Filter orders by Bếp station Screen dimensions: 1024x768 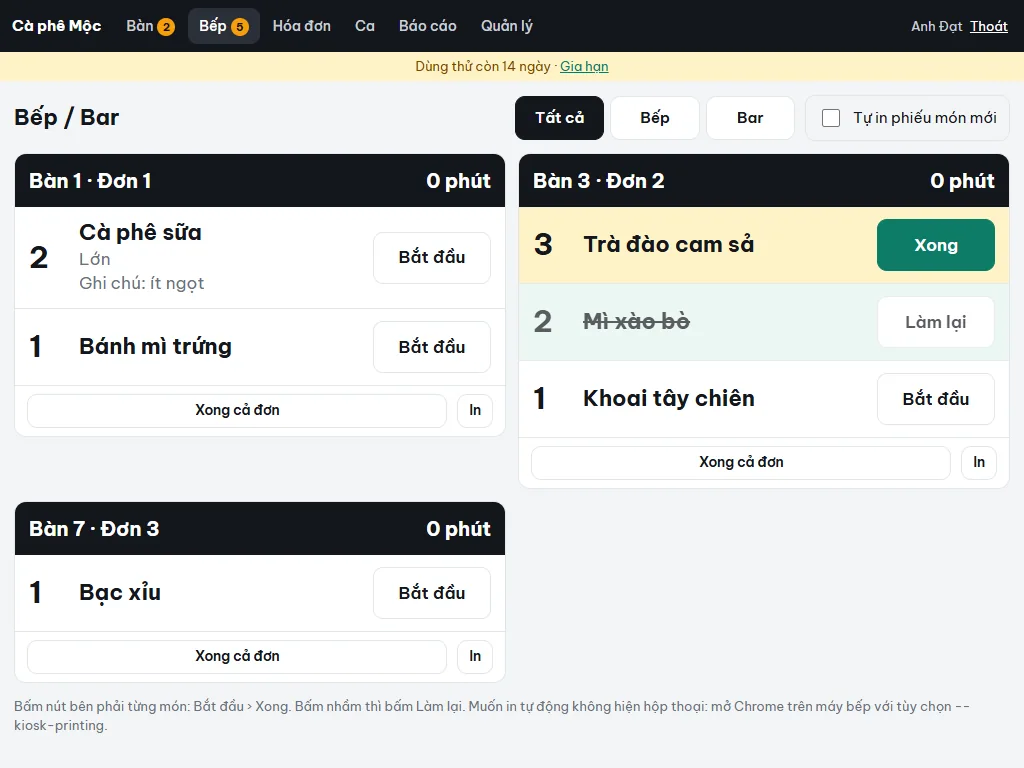pos(655,118)
